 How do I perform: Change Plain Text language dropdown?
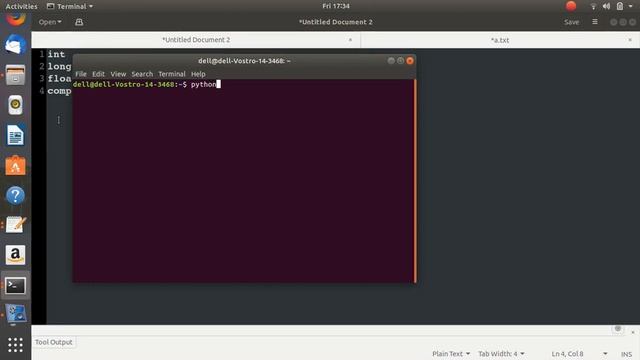point(451,353)
